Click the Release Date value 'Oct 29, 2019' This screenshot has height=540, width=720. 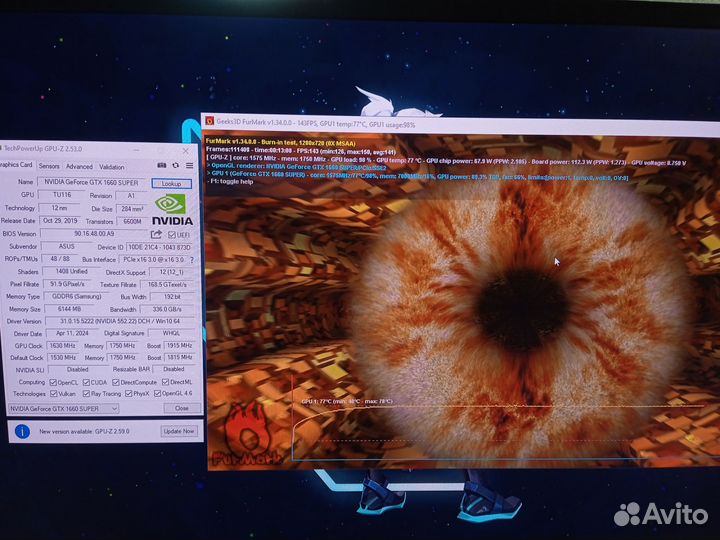(x=60, y=220)
